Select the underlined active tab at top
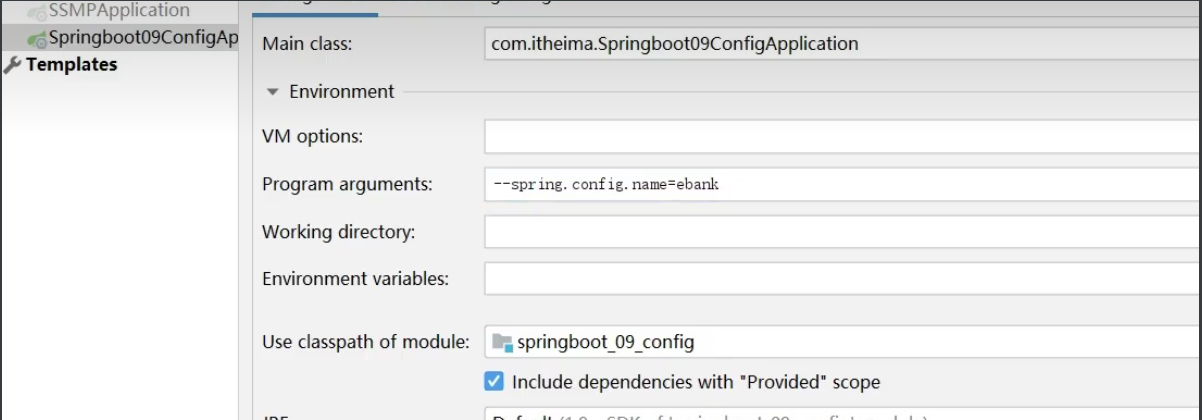Viewport: 1202px width, 420px height. 314,6
